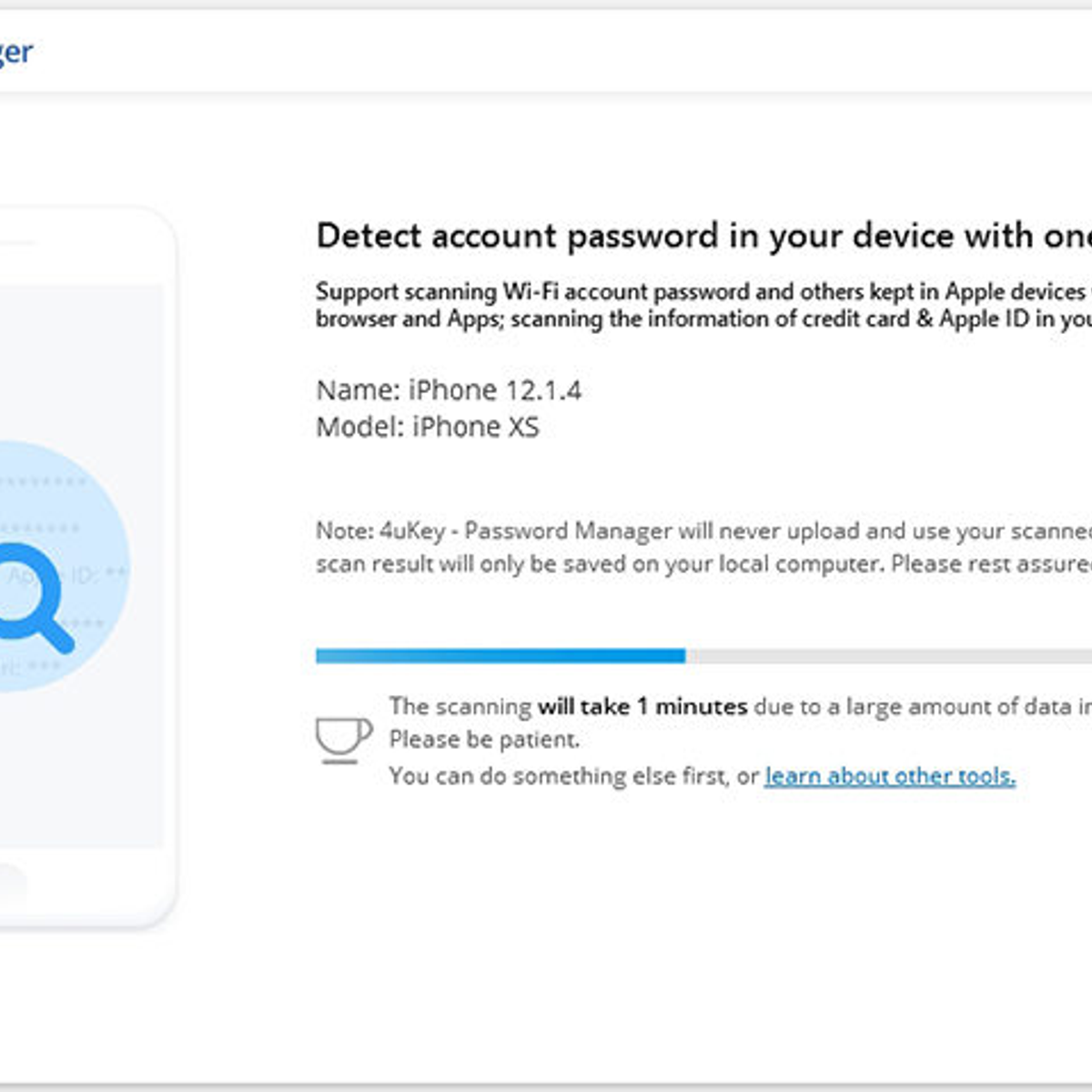Click the Please be patient text
The image size is (1092, 1092).
[x=488, y=739]
